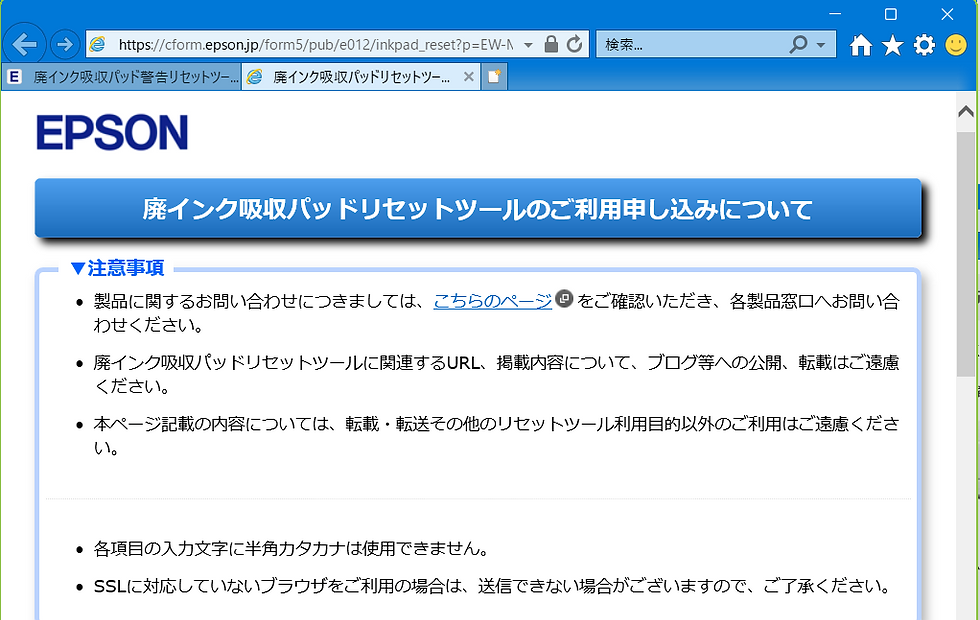Click the line starting with SSLに対応していないブラウザ
Screen dimensions: 980x620
tap(491, 586)
